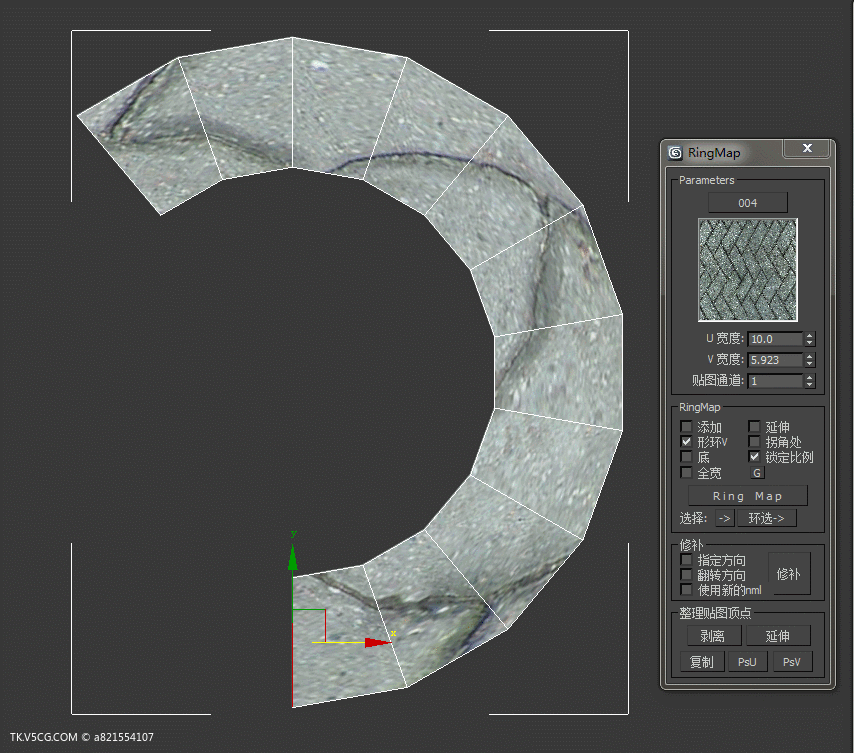Screen dimensions: 854x753
Task: Enable the 使用新的nml option
Action: click(686, 588)
